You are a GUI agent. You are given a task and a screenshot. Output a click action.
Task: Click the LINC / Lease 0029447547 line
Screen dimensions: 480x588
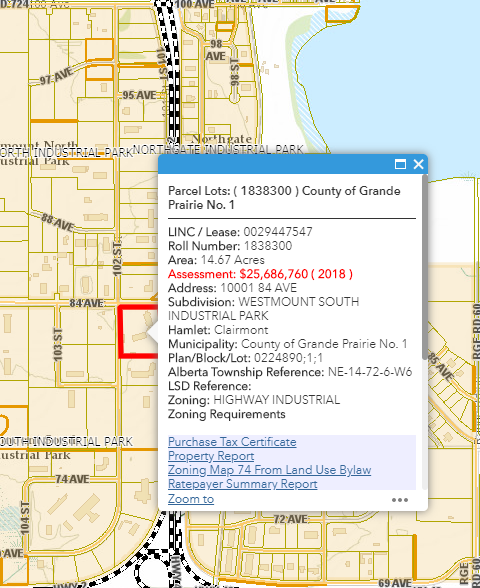click(240, 232)
